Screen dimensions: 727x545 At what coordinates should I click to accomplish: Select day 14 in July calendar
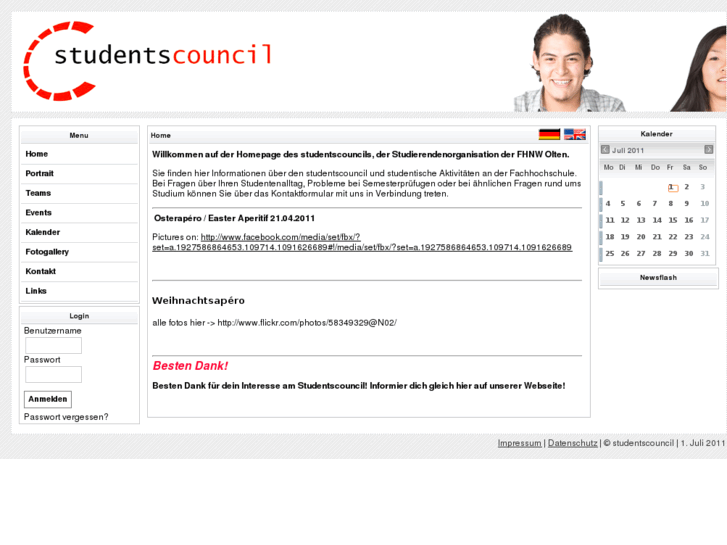(x=657, y=220)
